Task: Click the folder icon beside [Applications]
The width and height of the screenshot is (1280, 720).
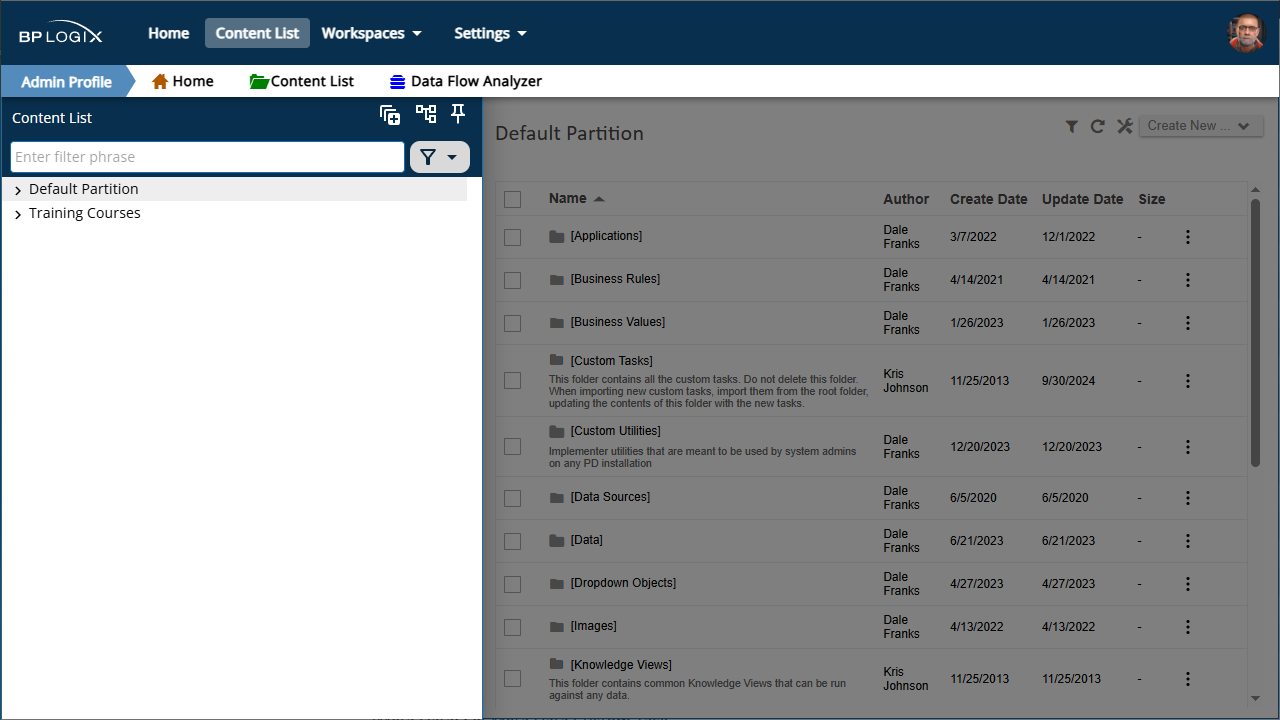Action: pos(557,237)
